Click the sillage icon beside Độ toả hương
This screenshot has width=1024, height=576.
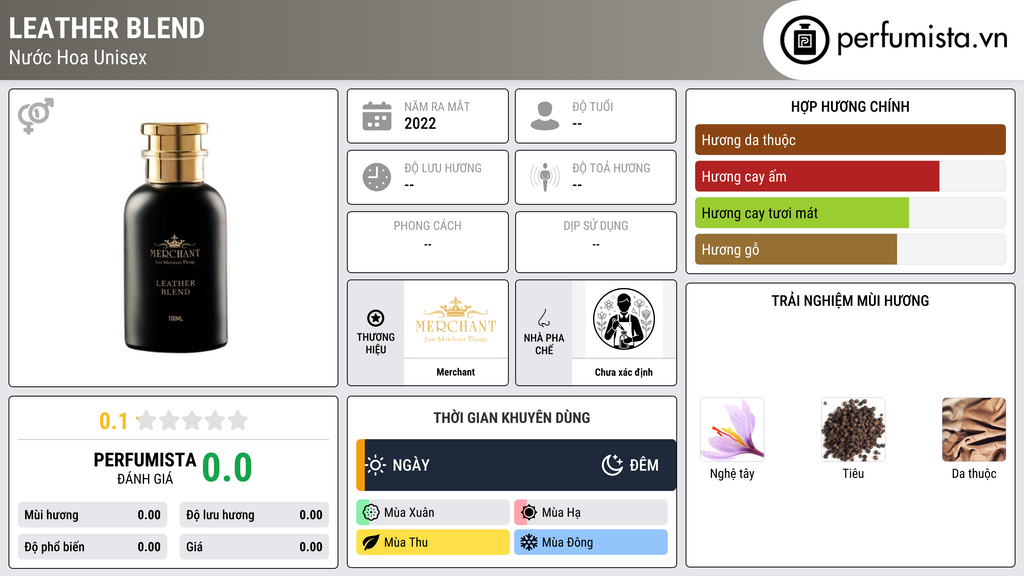[x=545, y=177]
